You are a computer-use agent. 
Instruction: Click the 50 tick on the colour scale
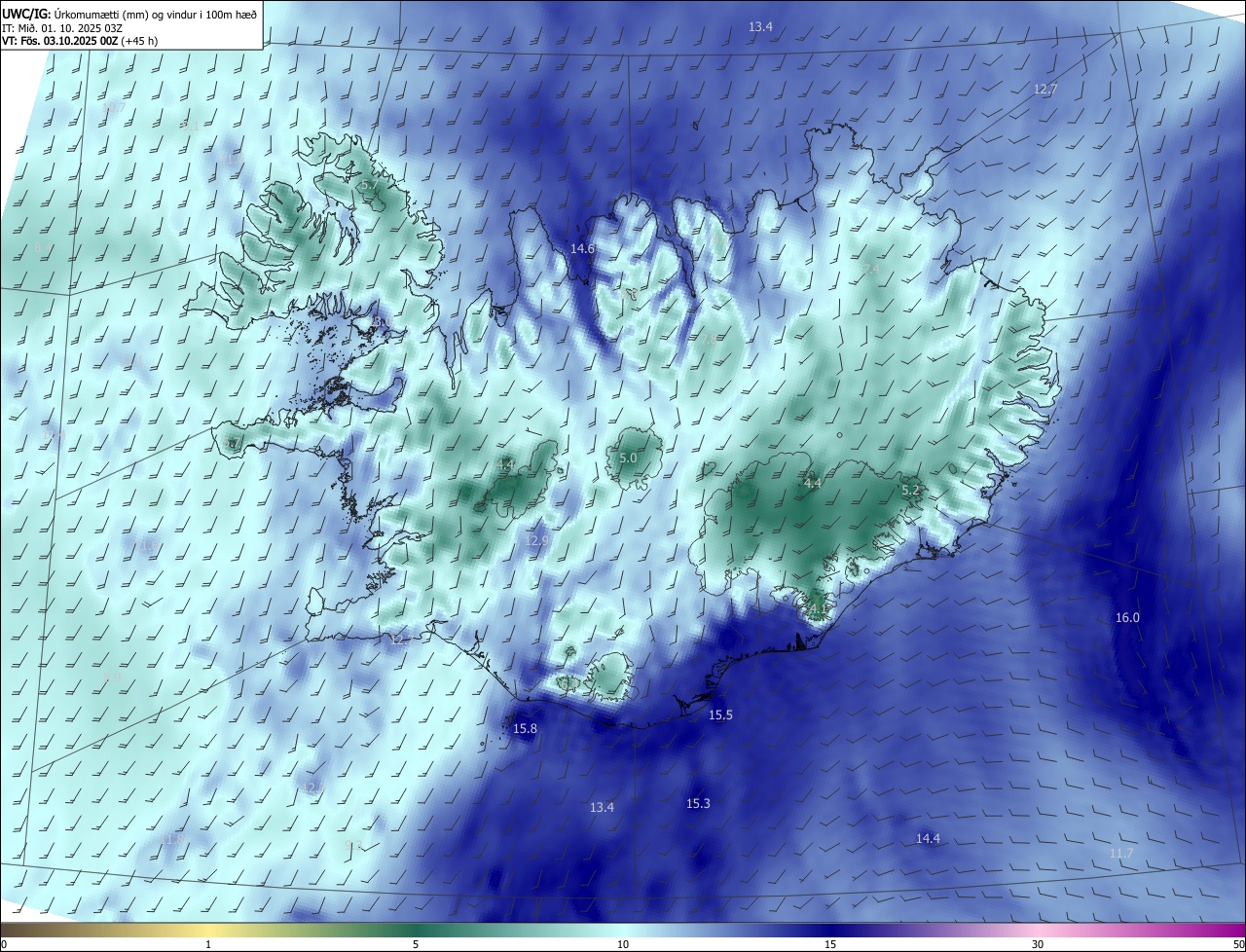1238,944
